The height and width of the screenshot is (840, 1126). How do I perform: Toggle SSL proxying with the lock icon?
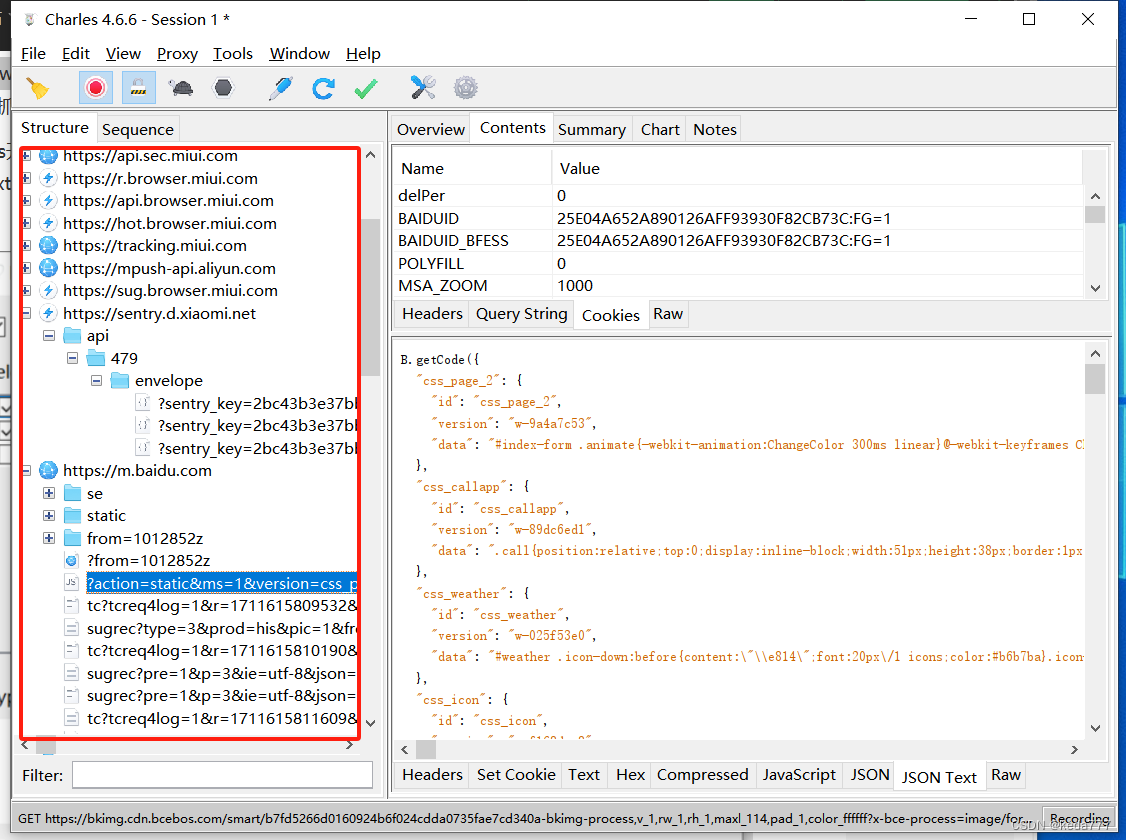point(138,87)
